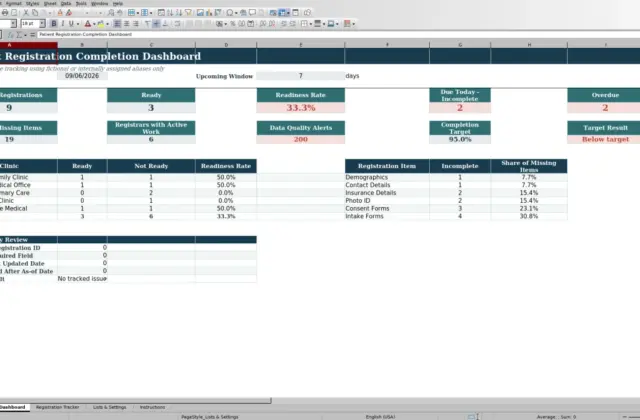Image resolution: width=640 pixels, height=420 pixels.
Task: Toggle Underline formatting
Action: 71,24
